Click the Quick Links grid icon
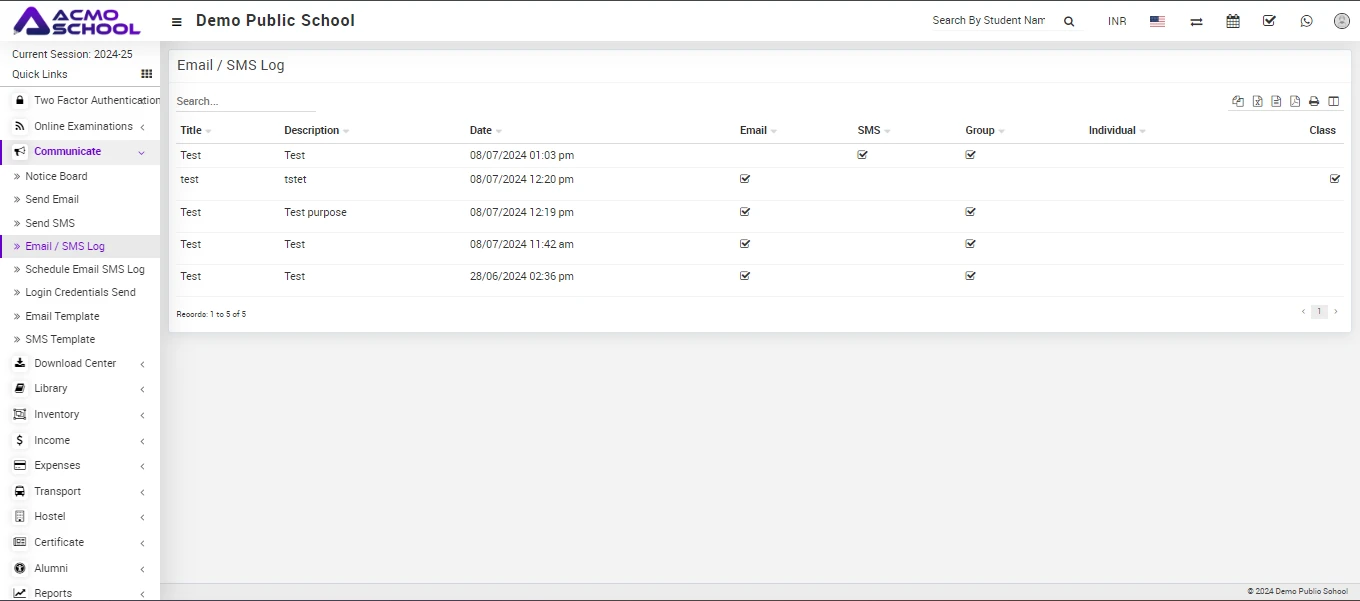 tap(147, 74)
